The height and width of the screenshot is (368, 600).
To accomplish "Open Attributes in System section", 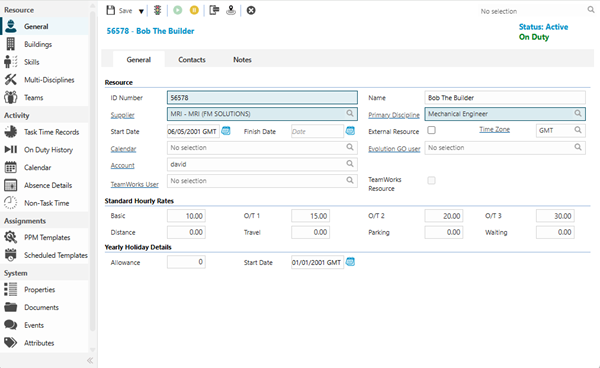I will coord(44,343).
